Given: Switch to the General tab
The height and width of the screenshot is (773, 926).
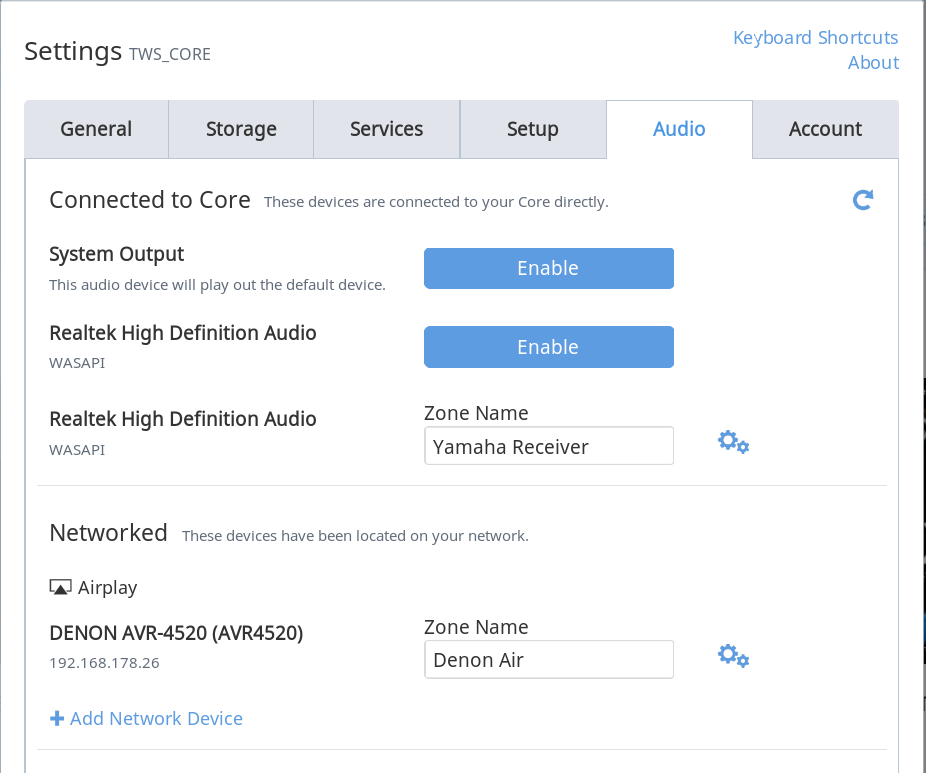Looking at the screenshot, I should click(x=96, y=129).
